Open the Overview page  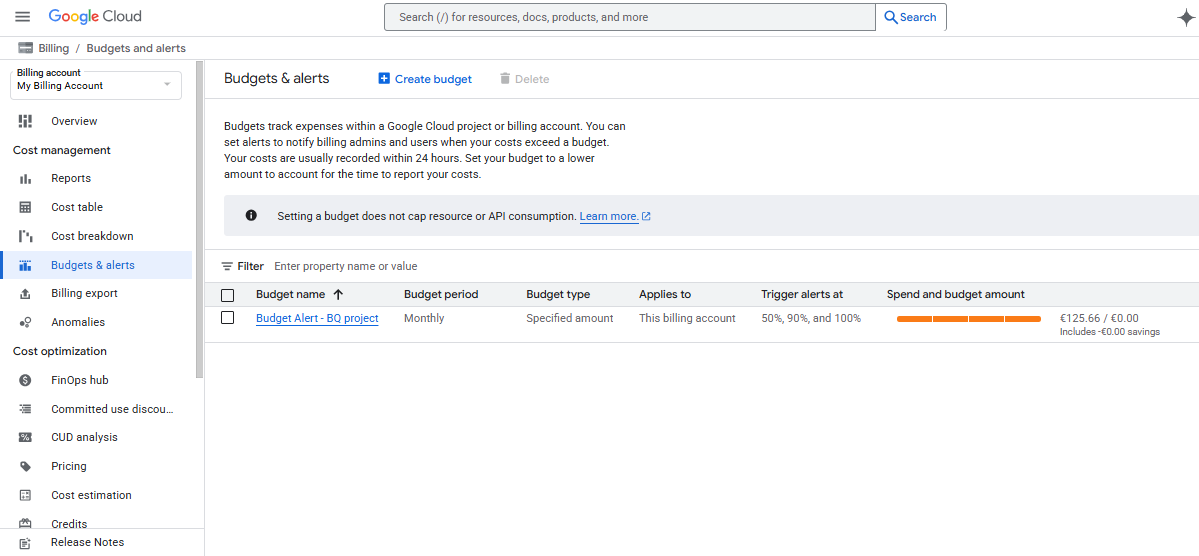pos(74,121)
